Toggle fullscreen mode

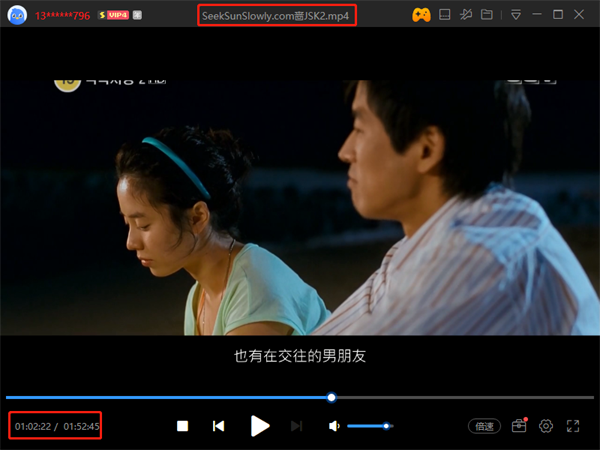[x=573, y=426]
